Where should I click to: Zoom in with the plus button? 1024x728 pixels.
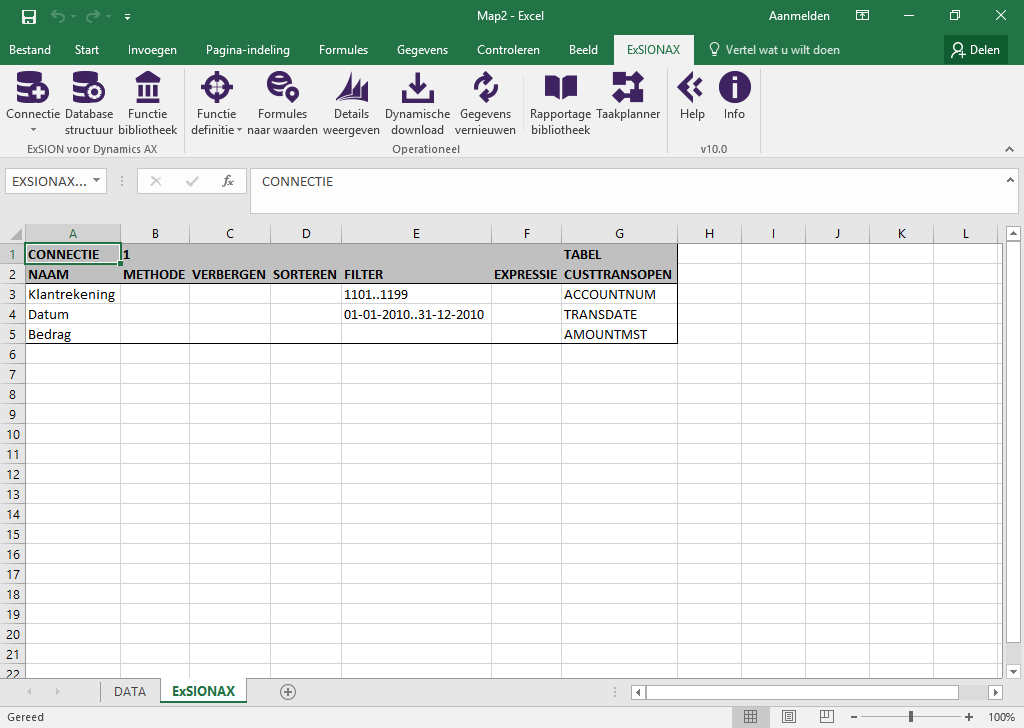click(x=968, y=717)
